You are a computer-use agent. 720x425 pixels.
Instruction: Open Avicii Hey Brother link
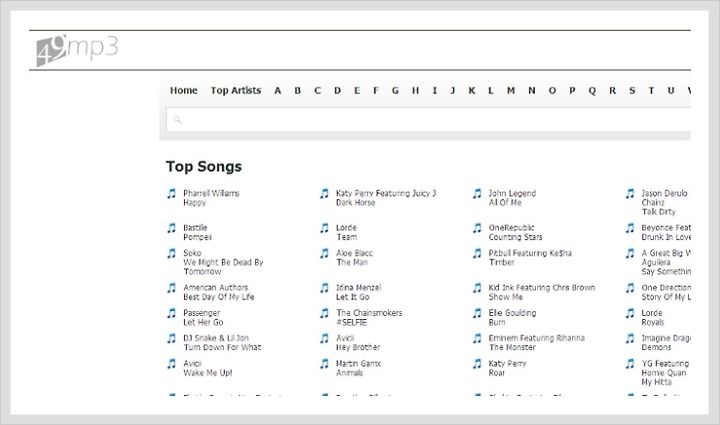click(358, 343)
